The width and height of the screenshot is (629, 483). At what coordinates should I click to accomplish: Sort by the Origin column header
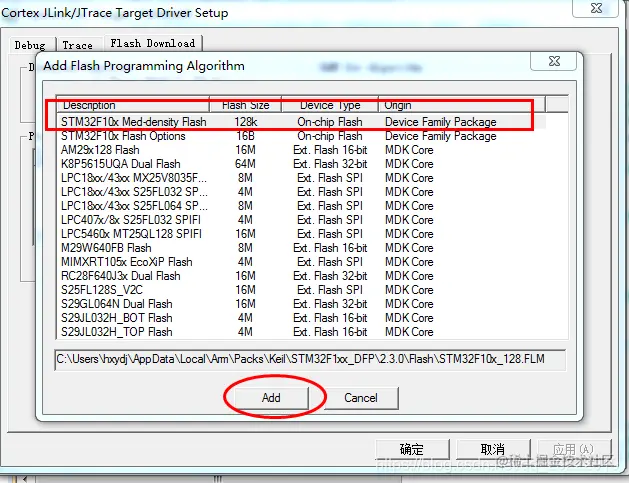(462, 105)
